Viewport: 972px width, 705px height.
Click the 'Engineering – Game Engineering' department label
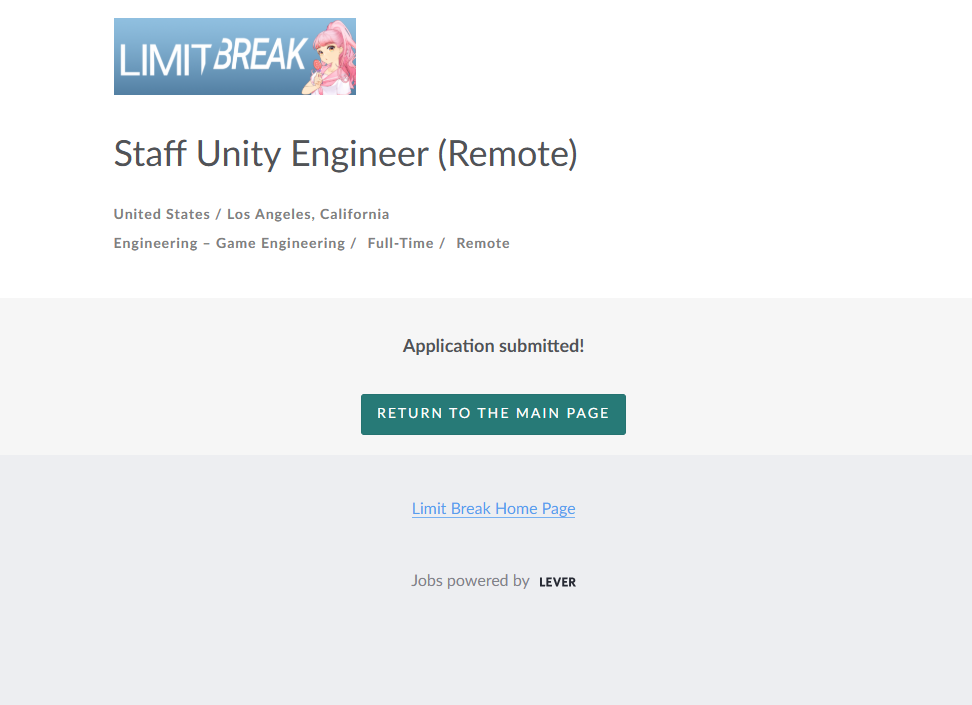pyautogui.click(x=229, y=243)
